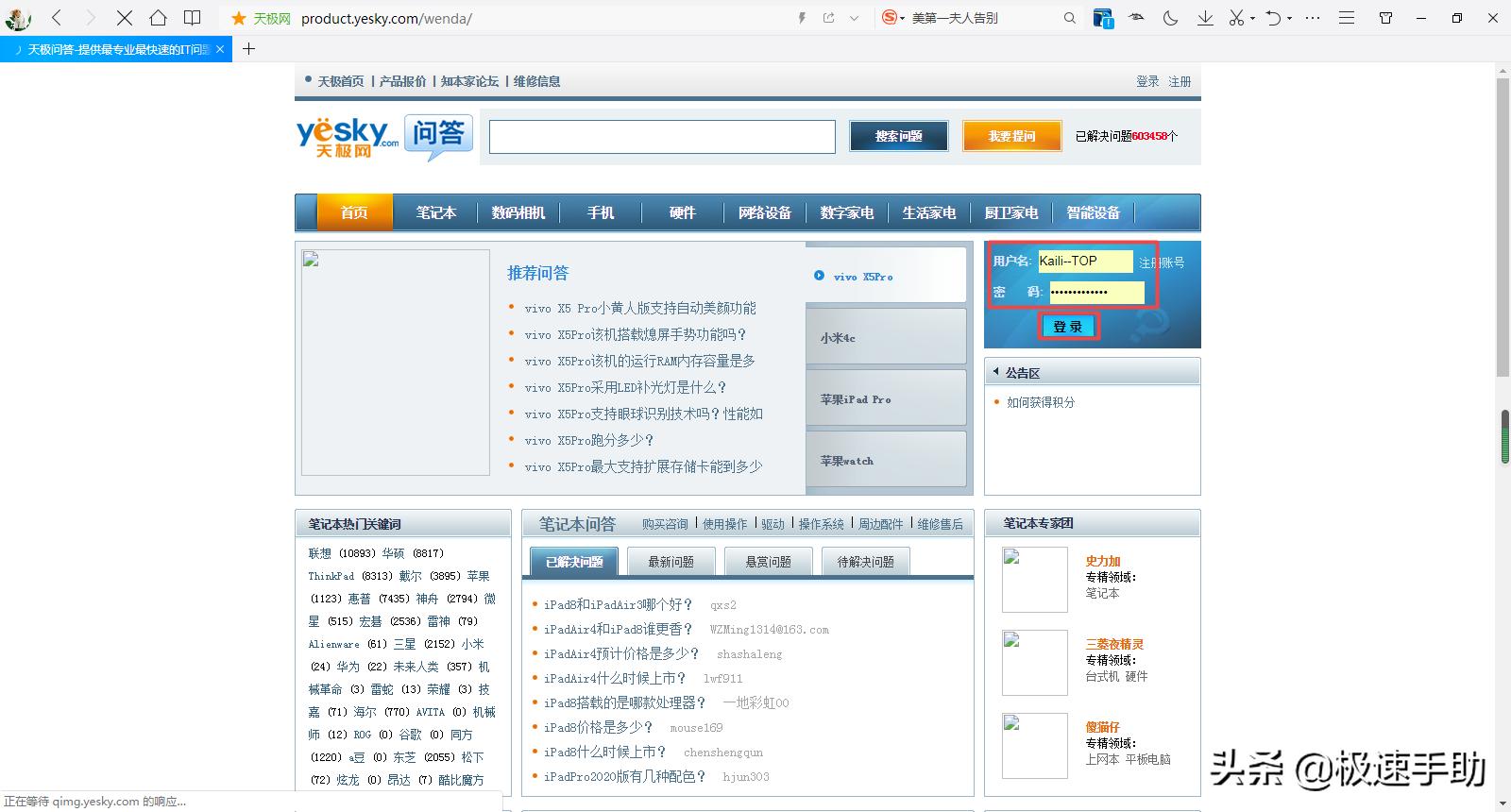Open the 产品报价 top link
Screen dimensions: 1511x812
point(402,81)
